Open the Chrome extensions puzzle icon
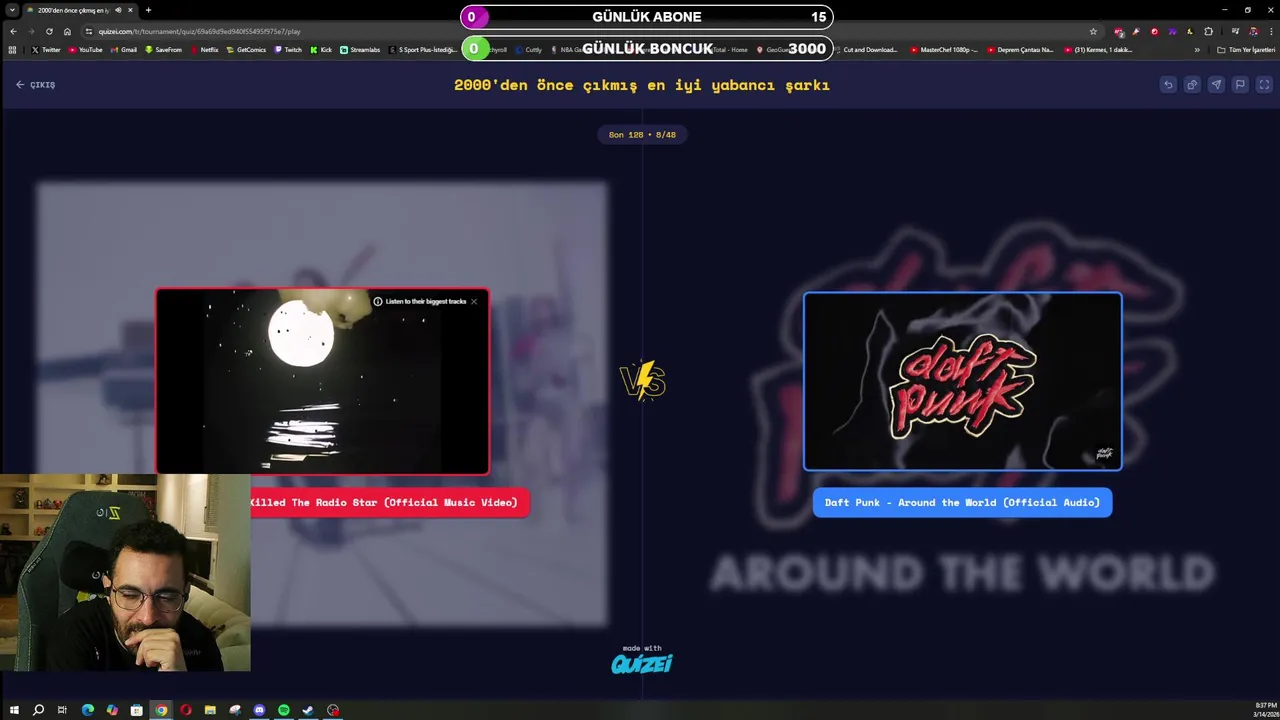Viewport: 1280px width, 720px height. coord(1208,31)
